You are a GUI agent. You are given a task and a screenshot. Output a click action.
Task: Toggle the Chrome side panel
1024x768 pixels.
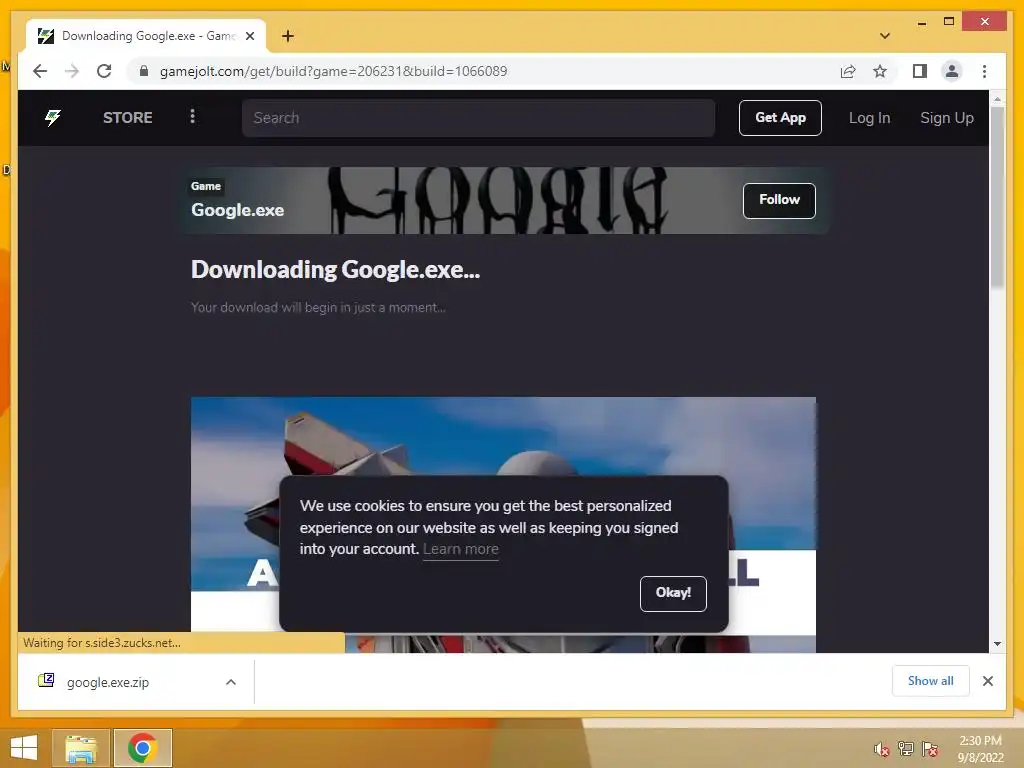[920, 71]
